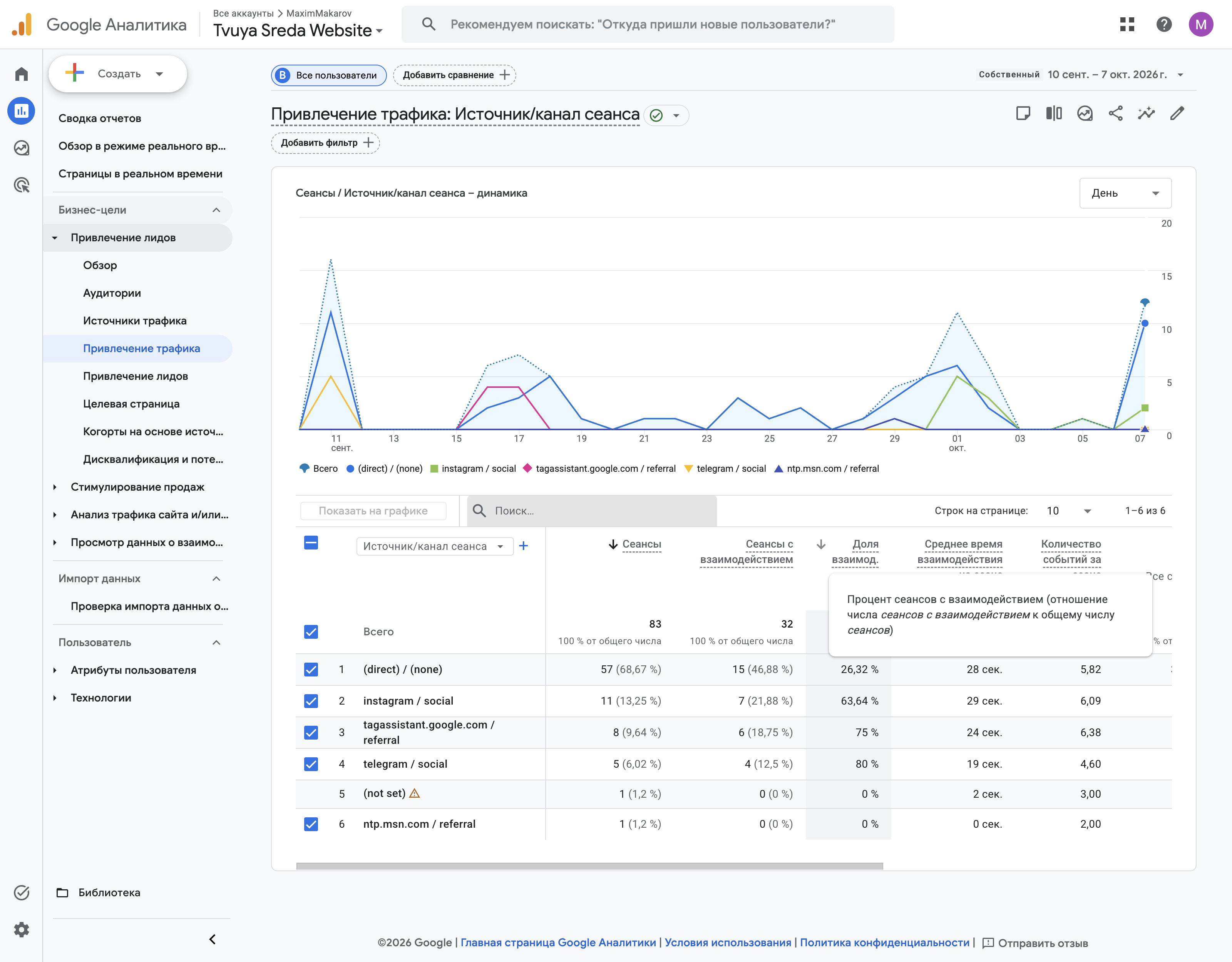Click Добавить сравнение button
This screenshot has width=1232, height=962.
455,75
